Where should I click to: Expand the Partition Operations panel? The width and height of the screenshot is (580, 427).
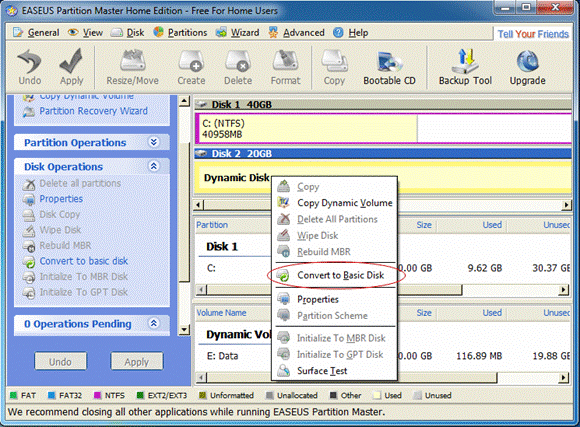point(154,142)
